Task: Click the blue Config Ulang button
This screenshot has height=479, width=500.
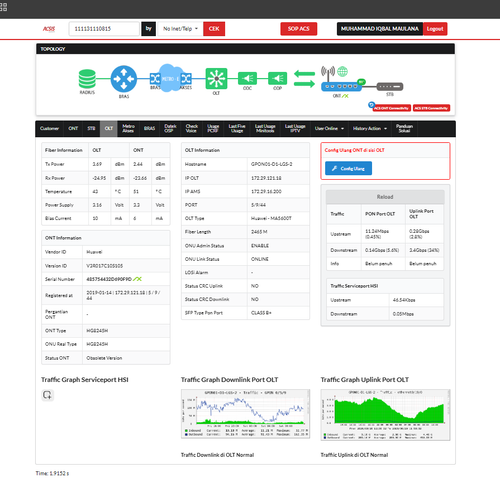Action: 348,168
